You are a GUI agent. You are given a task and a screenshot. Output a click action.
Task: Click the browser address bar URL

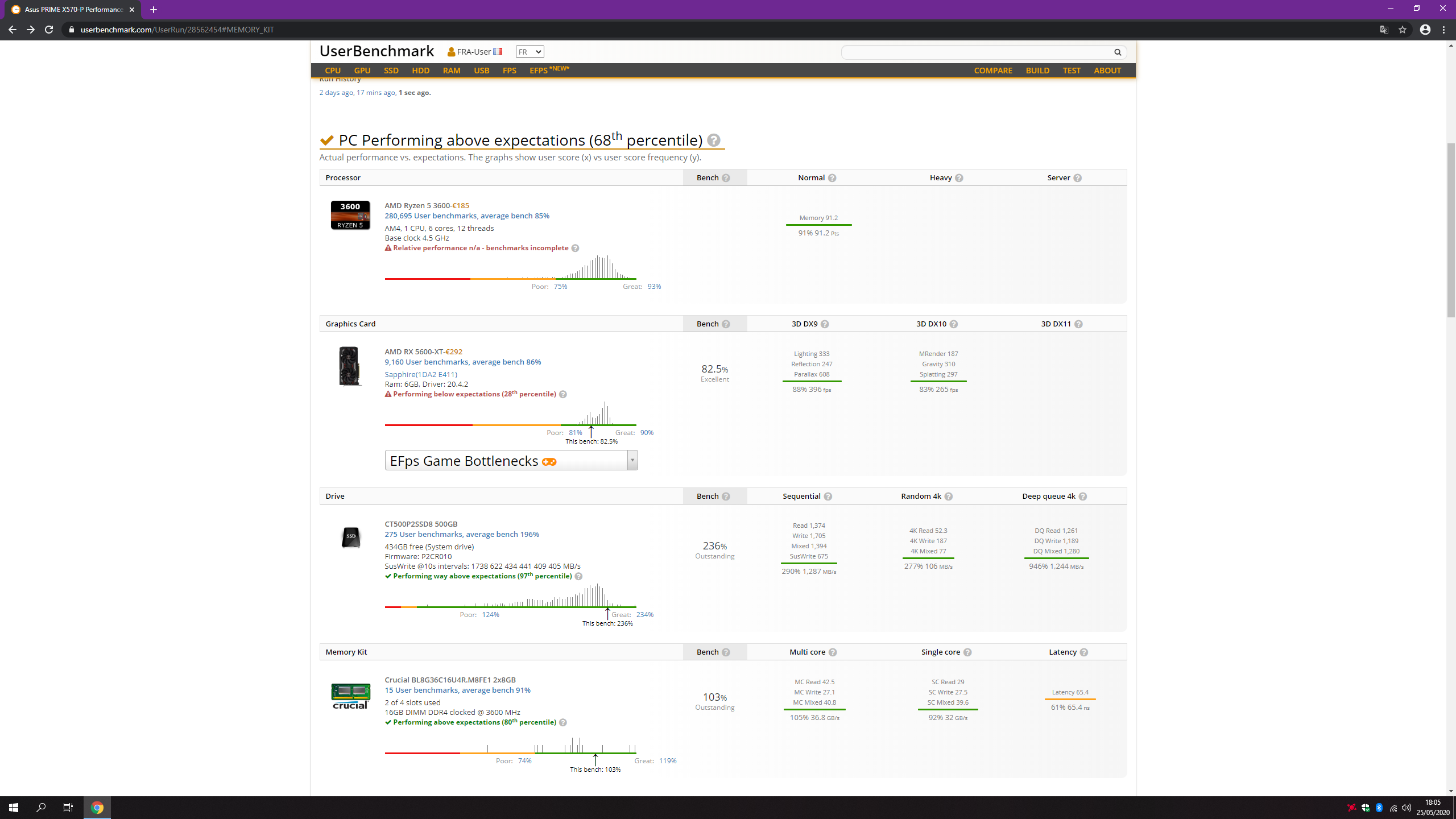point(177,30)
